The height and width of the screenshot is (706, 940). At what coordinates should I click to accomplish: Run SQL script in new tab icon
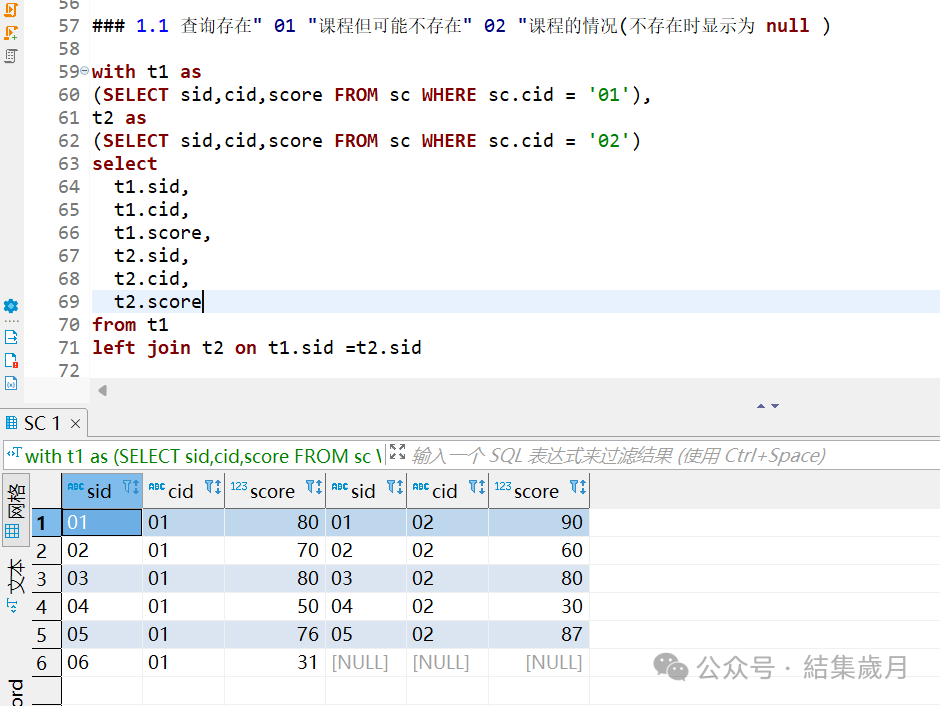click(x=11, y=33)
